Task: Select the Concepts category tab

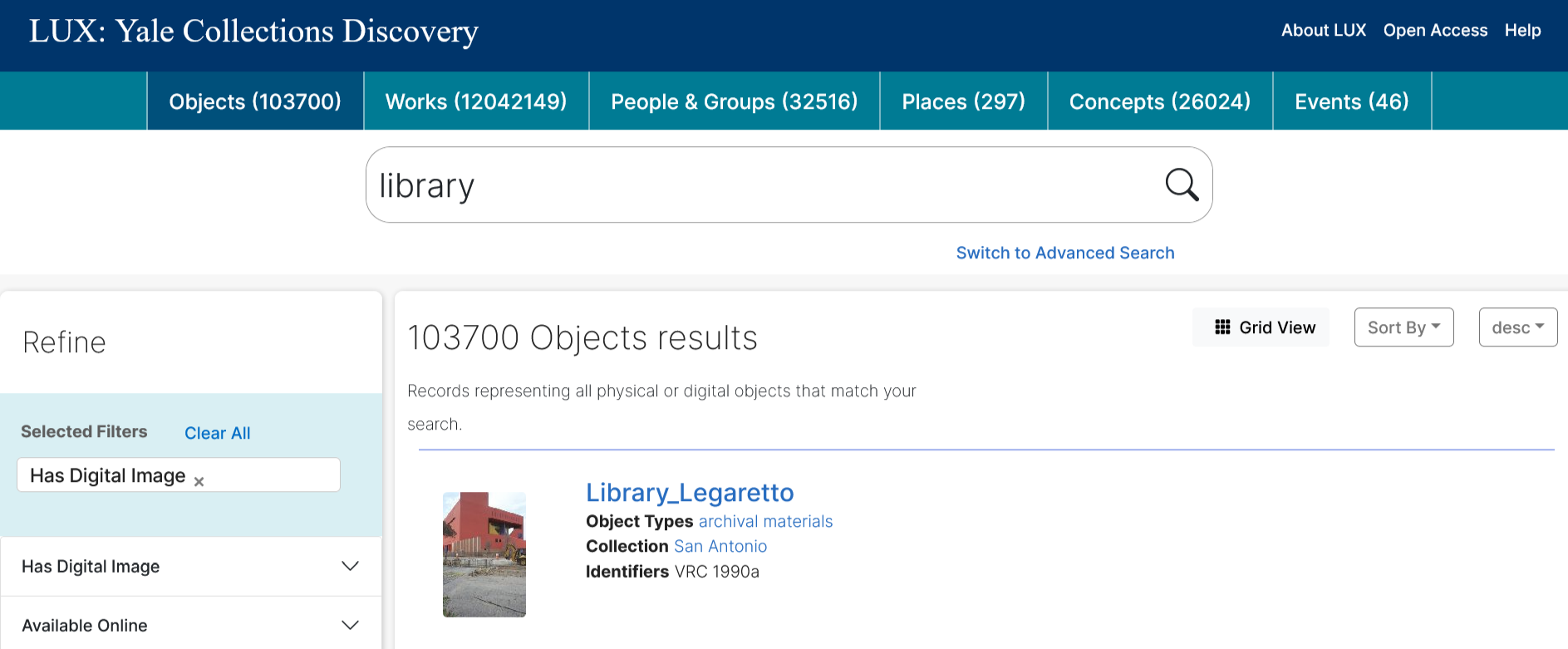Action: (1159, 101)
